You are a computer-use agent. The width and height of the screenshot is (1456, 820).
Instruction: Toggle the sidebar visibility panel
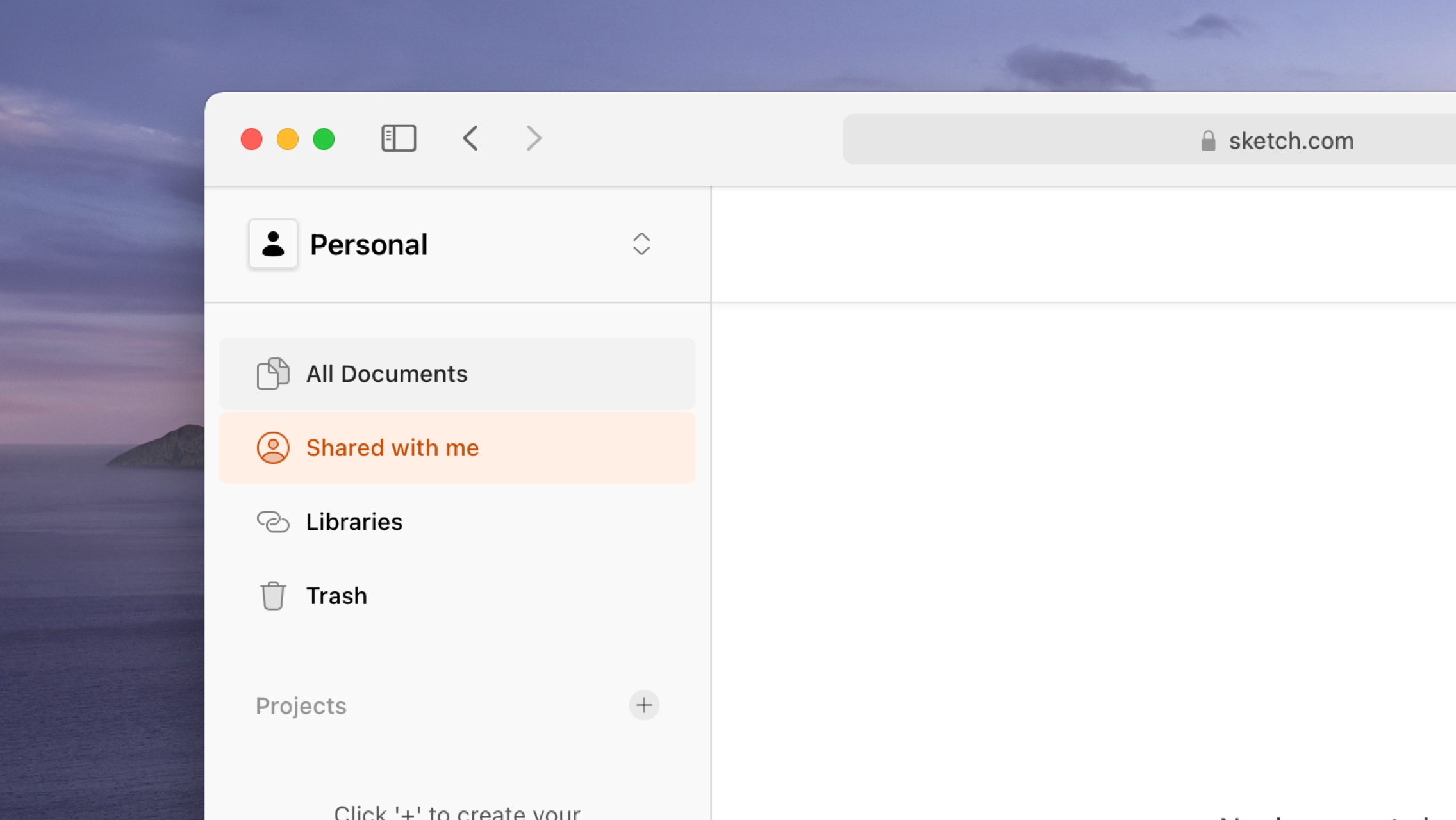[397, 138]
